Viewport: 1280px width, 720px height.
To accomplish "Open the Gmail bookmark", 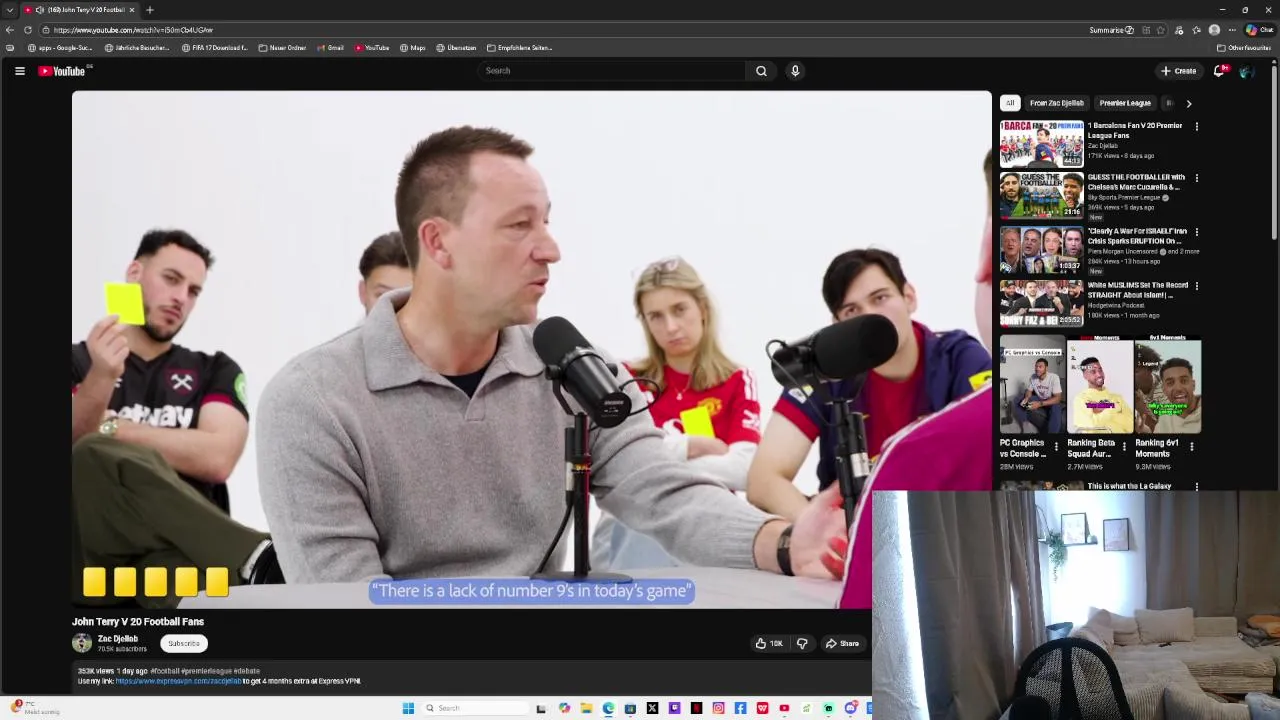I will [x=330, y=48].
